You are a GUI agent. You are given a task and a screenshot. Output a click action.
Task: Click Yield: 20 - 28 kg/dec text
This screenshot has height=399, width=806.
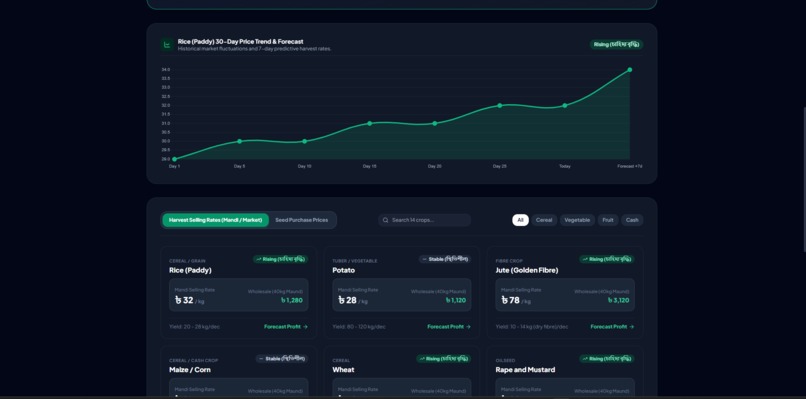point(194,327)
